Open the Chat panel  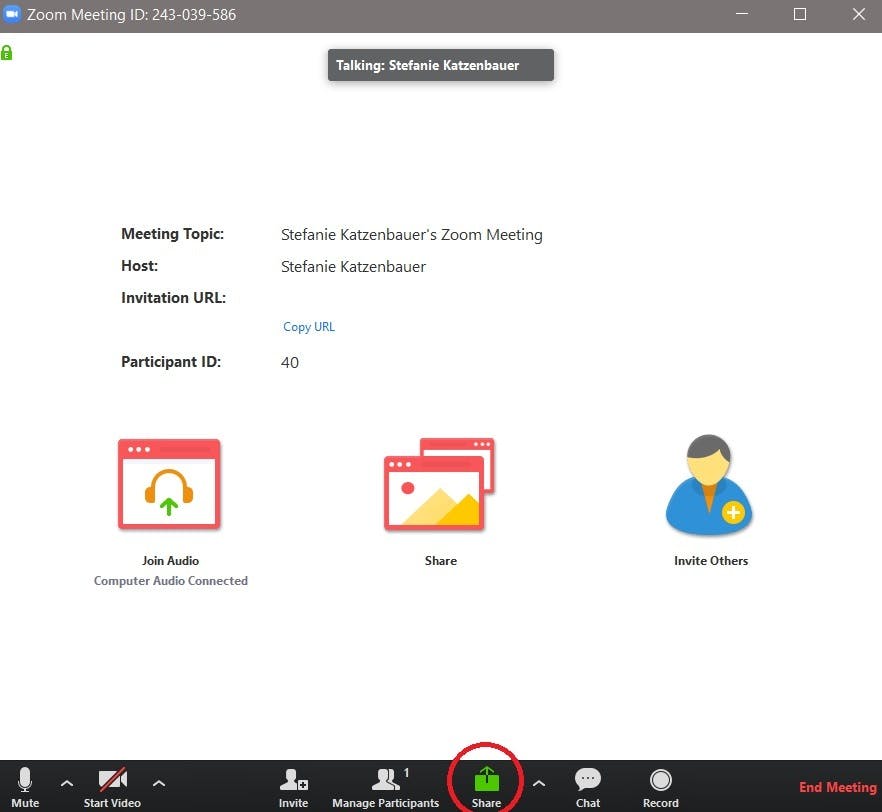[x=588, y=787]
